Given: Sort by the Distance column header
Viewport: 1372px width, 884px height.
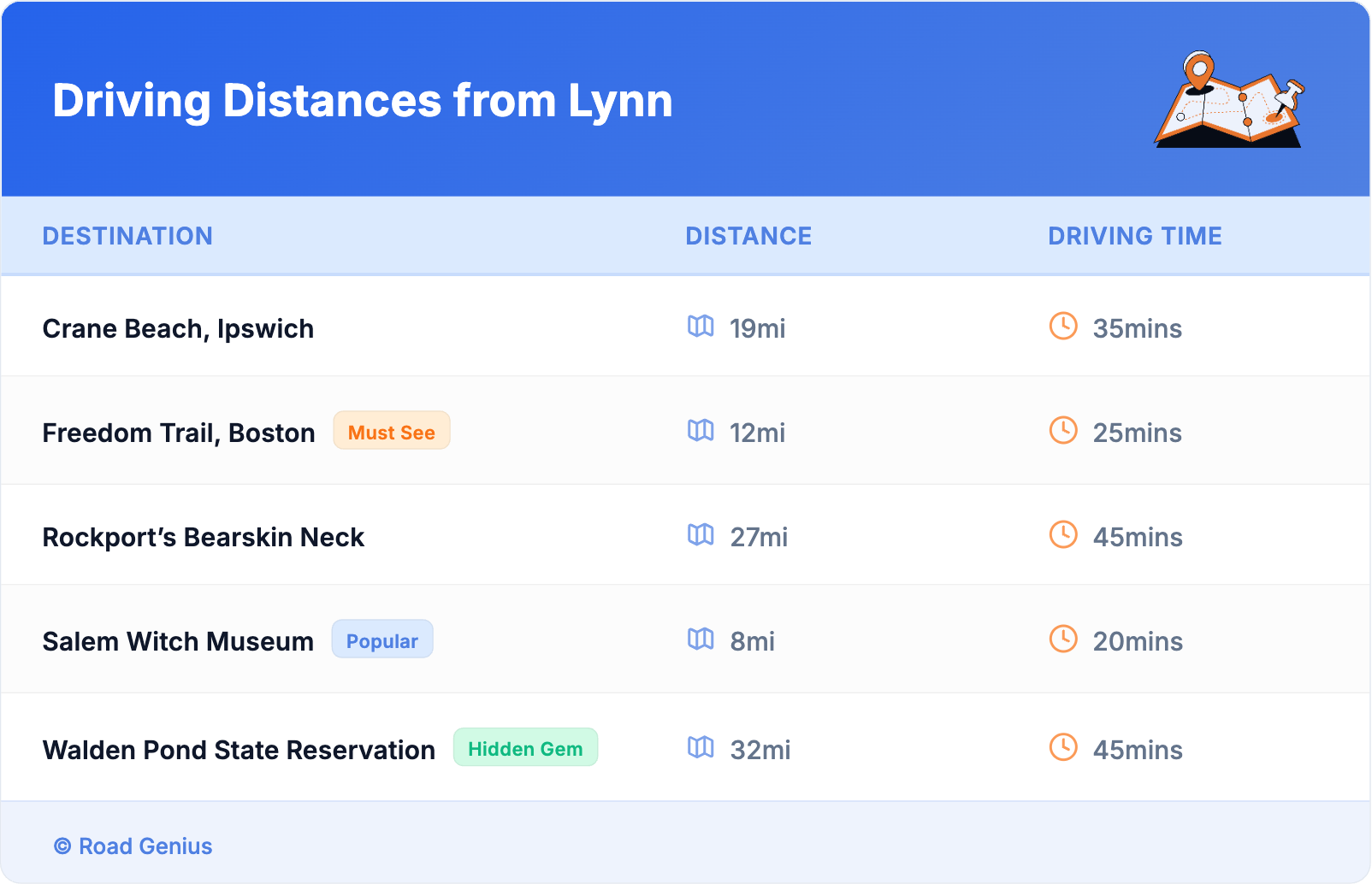Looking at the screenshot, I should pyautogui.click(x=748, y=236).
